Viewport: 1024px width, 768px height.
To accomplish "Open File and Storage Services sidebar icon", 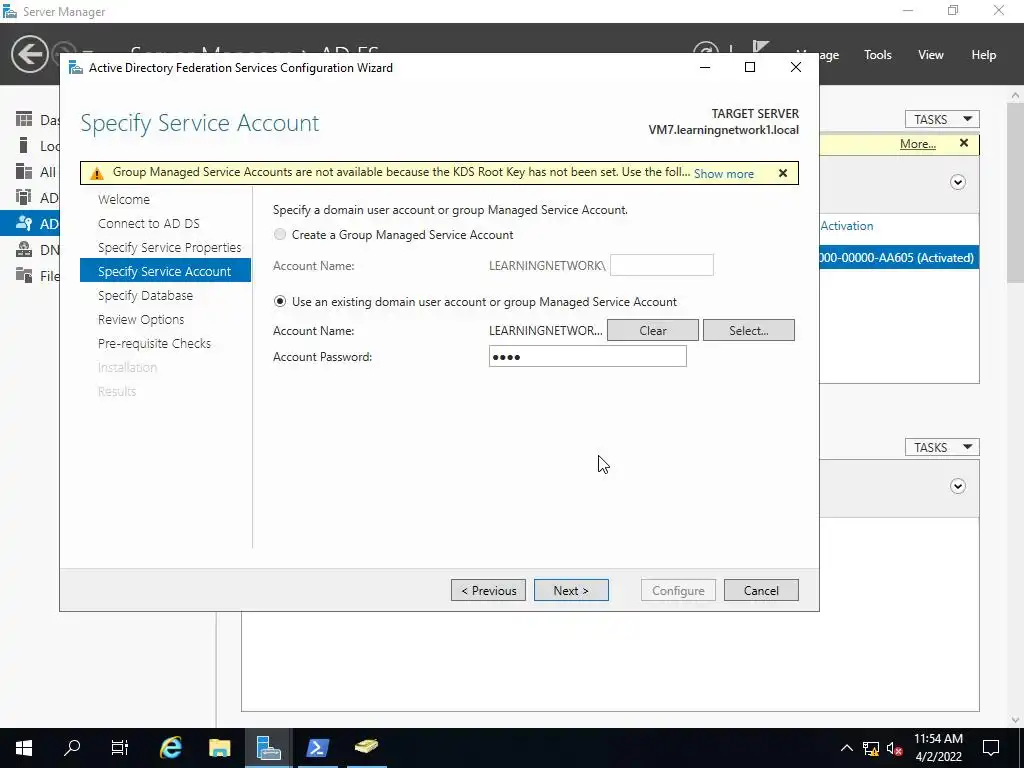I will point(24,275).
